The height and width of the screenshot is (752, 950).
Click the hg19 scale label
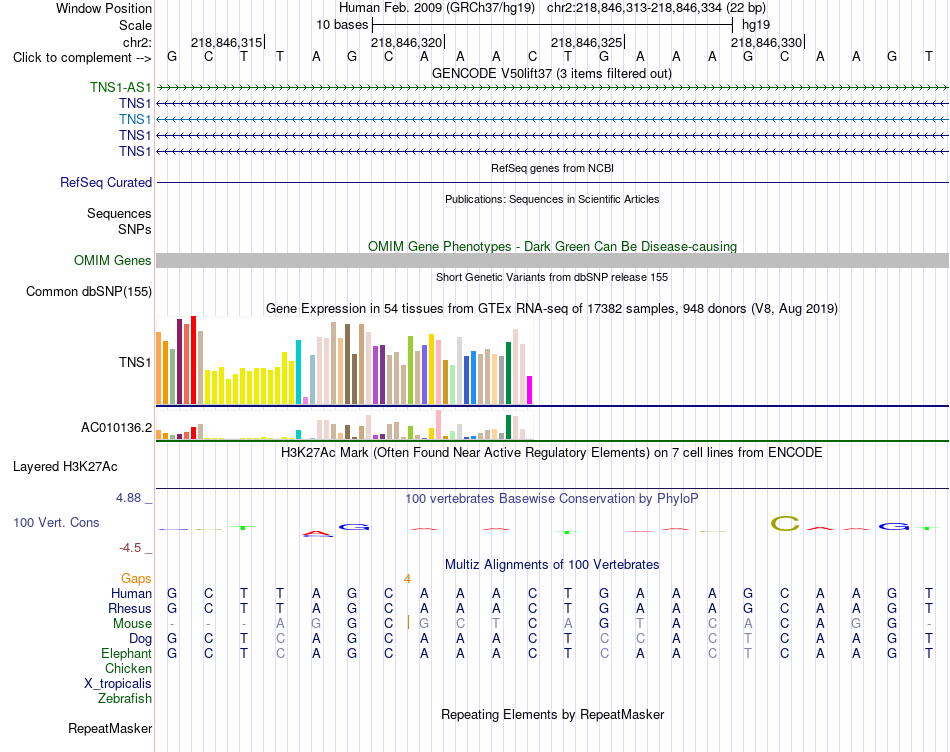coord(756,25)
